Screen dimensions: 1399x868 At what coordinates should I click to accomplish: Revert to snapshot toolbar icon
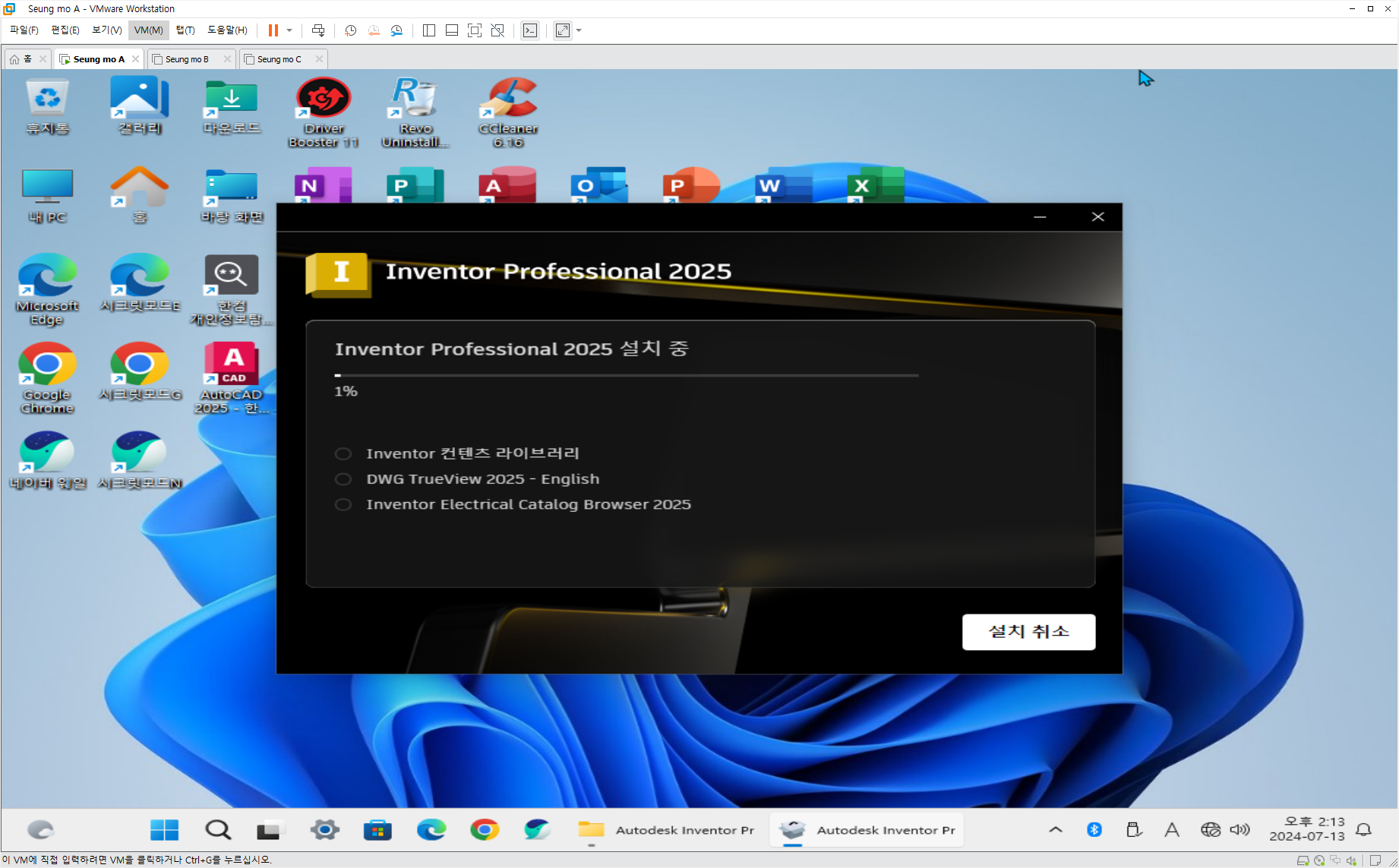tap(374, 30)
